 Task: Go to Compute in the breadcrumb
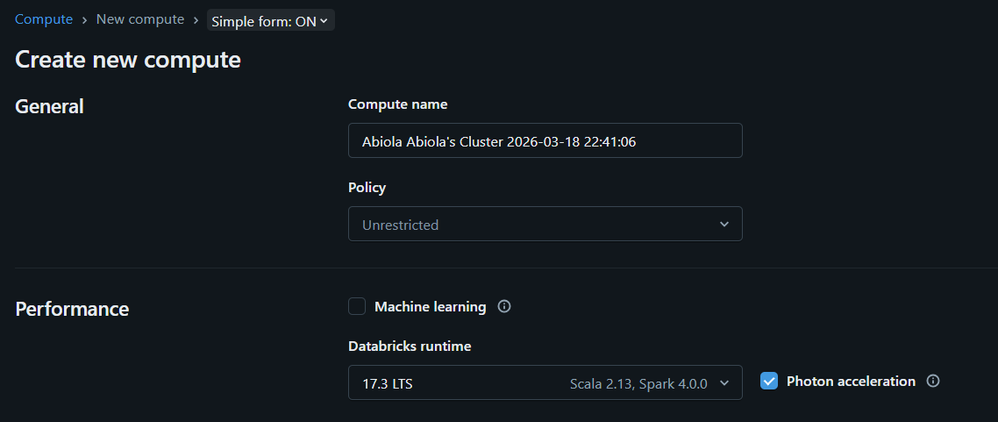pos(43,20)
